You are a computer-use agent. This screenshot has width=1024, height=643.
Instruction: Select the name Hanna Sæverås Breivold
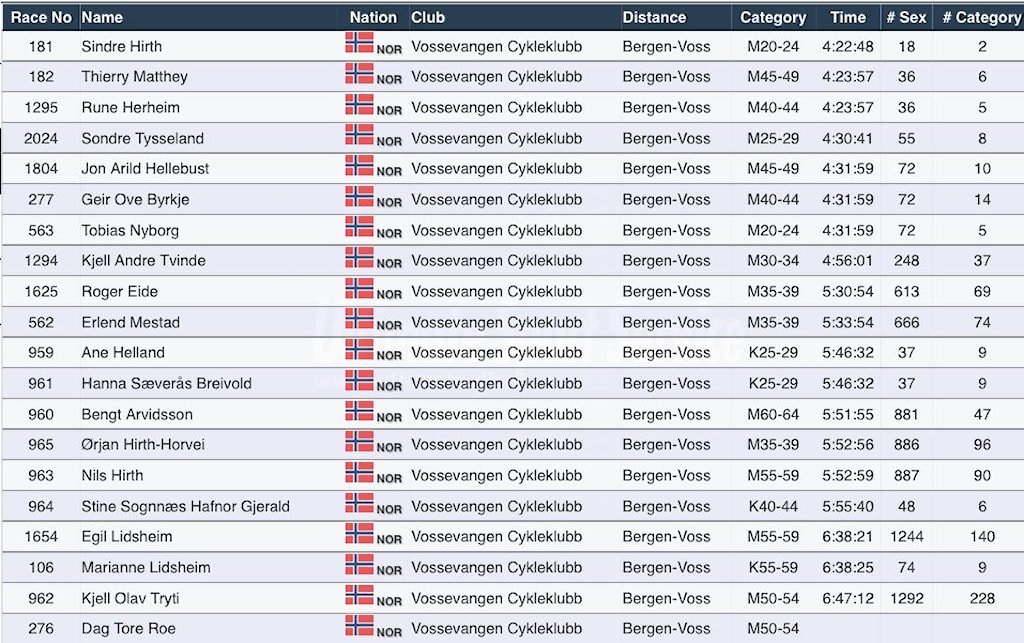(167, 384)
